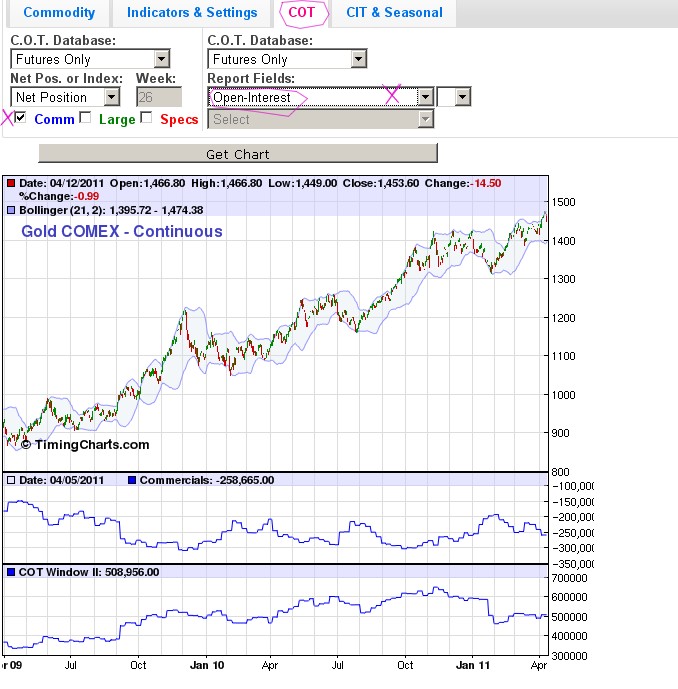Click COT Window II legend square

coord(11,572)
